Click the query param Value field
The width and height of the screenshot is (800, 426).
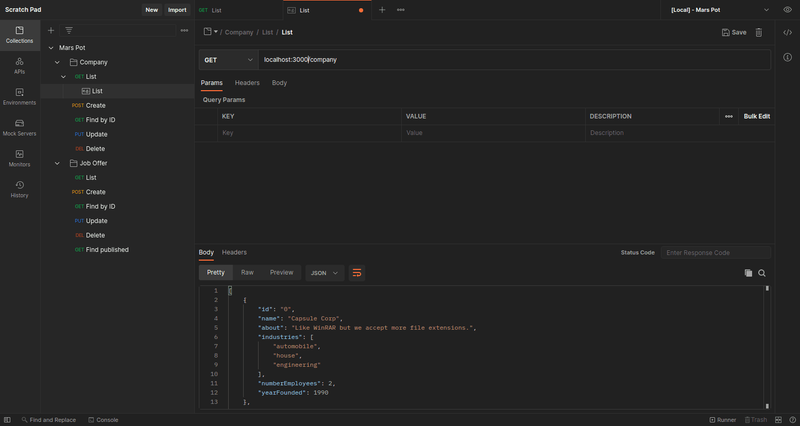(x=493, y=133)
